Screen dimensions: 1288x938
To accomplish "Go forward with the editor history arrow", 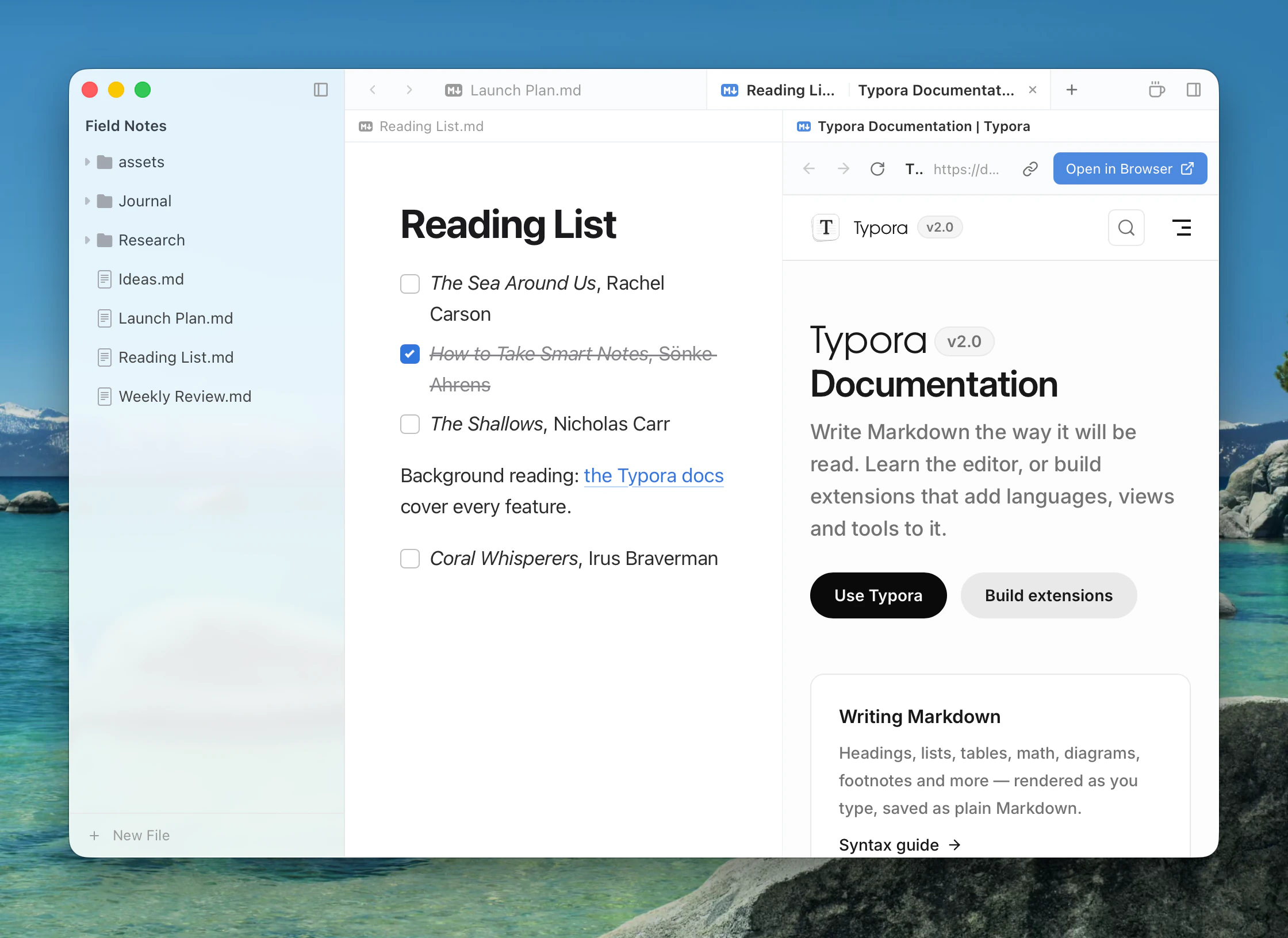I will pyautogui.click(x=409, y=90).
